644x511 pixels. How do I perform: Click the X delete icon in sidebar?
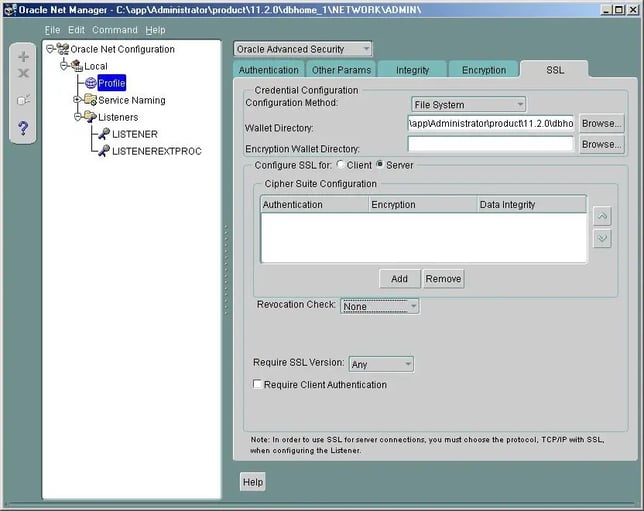24,74
